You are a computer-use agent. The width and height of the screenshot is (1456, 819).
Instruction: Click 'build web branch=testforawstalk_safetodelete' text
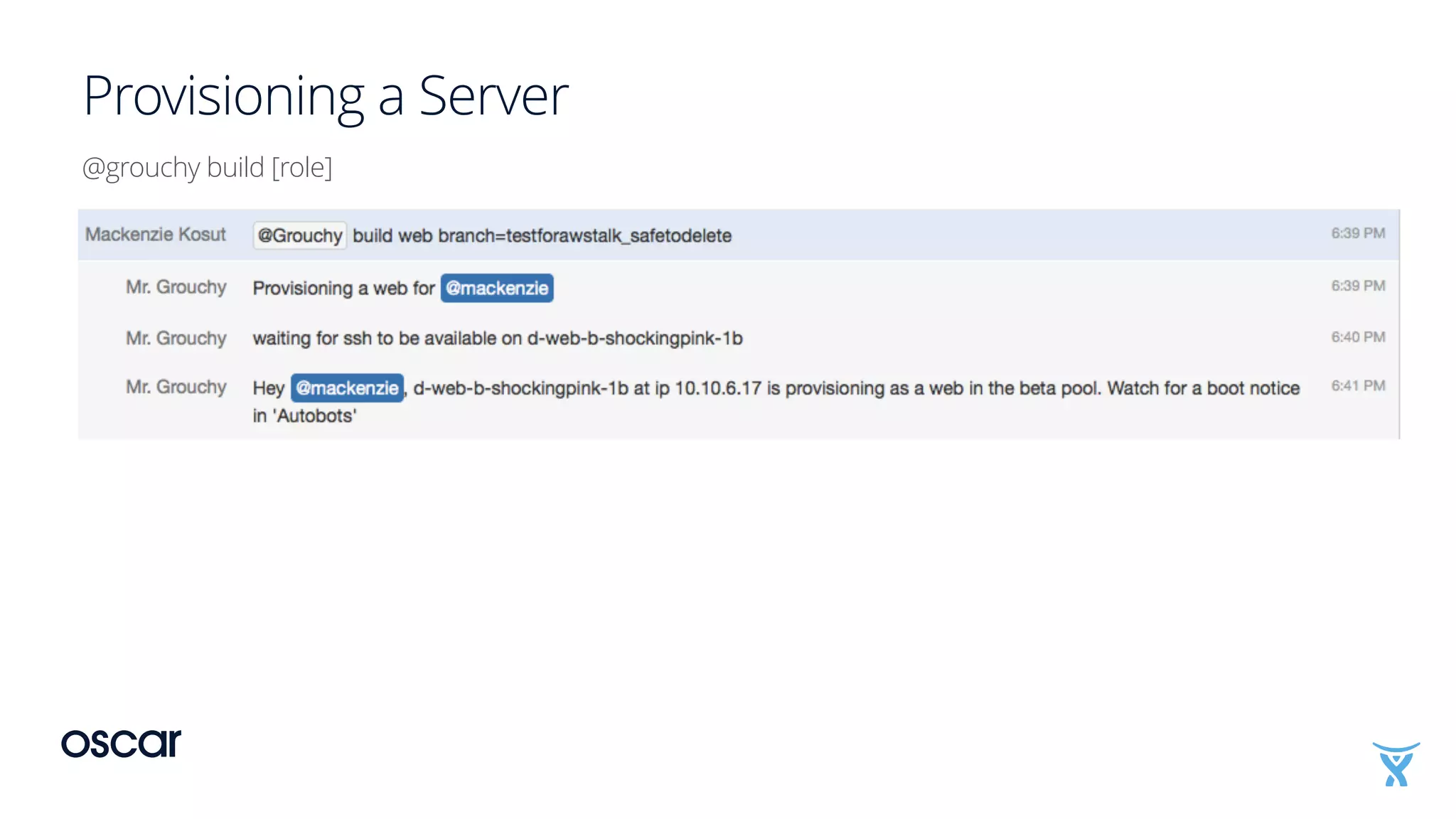pyautogui.click(x=542, y=235)
